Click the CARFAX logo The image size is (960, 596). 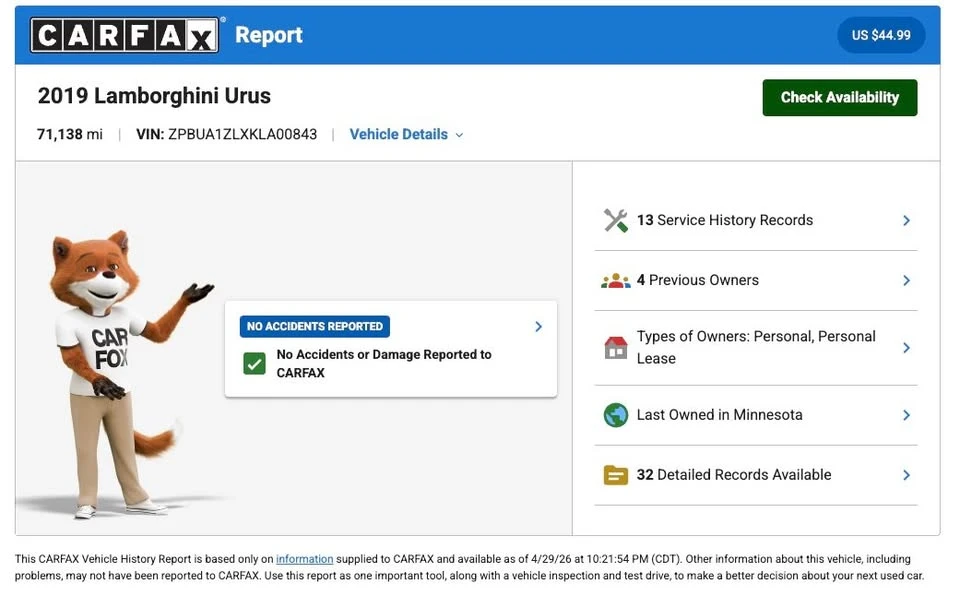[x=124, y=35]
